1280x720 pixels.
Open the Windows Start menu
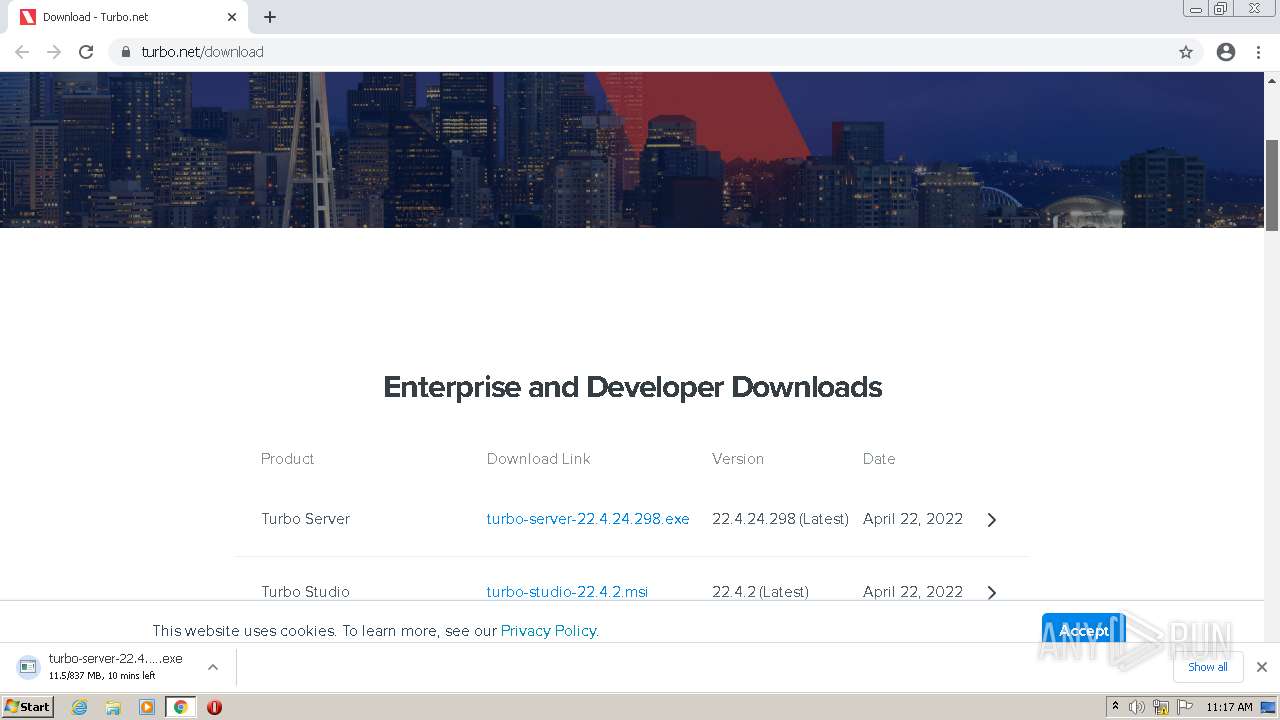[x=28, y=707]
